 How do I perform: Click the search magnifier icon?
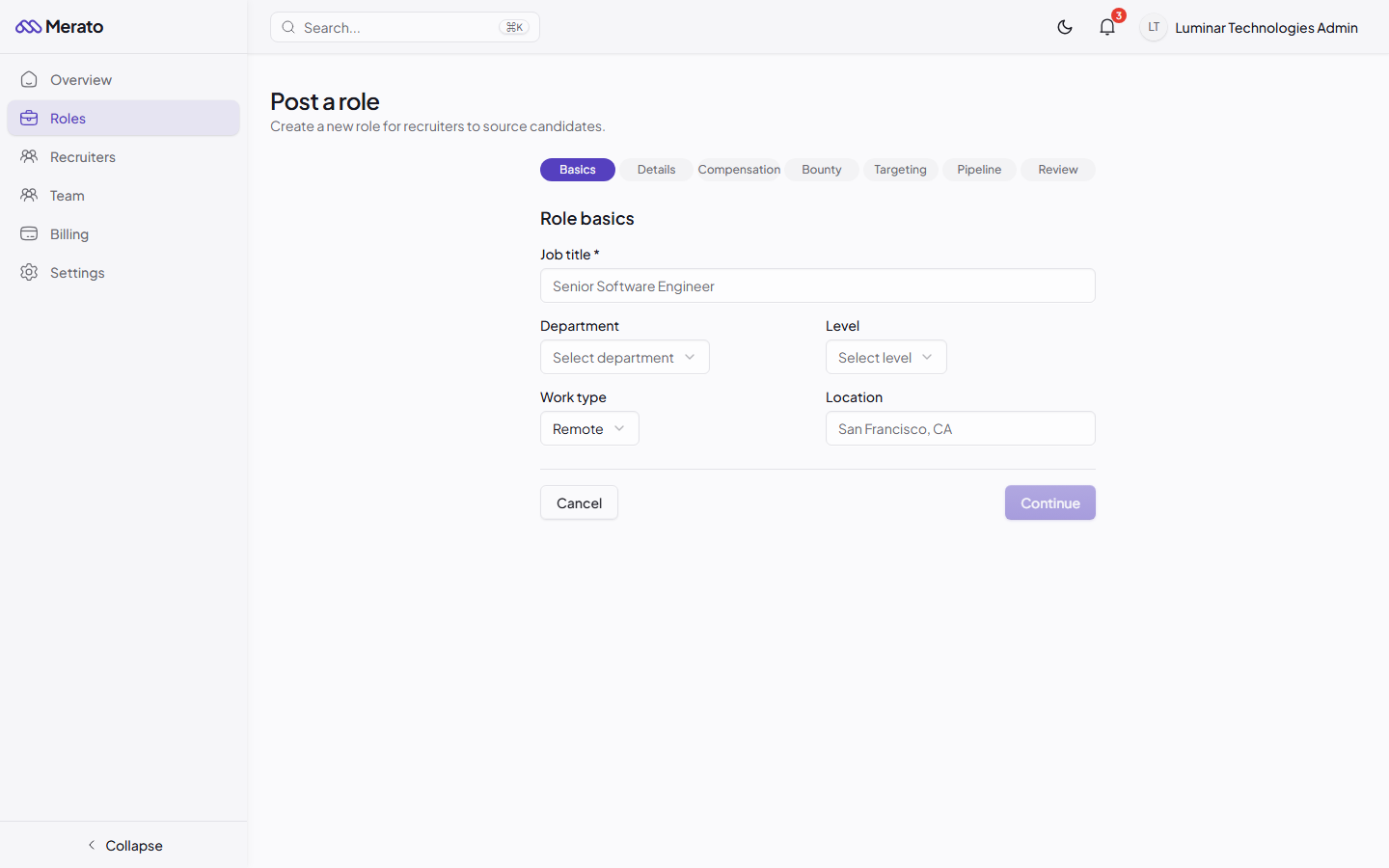tap(288, 27)
